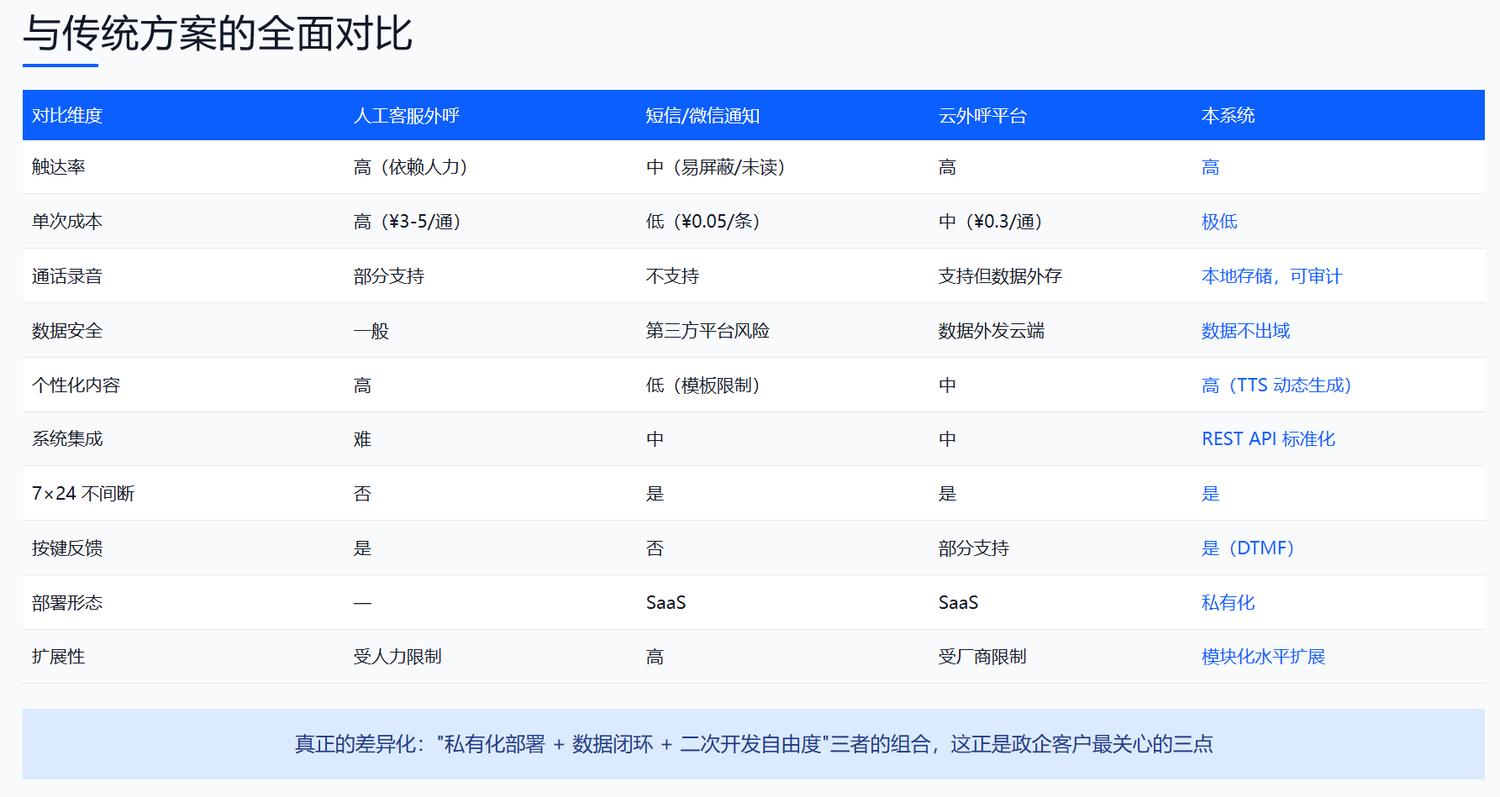Select the 本系统 column header
Screen dimensions: 1500x797
(1228, 115)
